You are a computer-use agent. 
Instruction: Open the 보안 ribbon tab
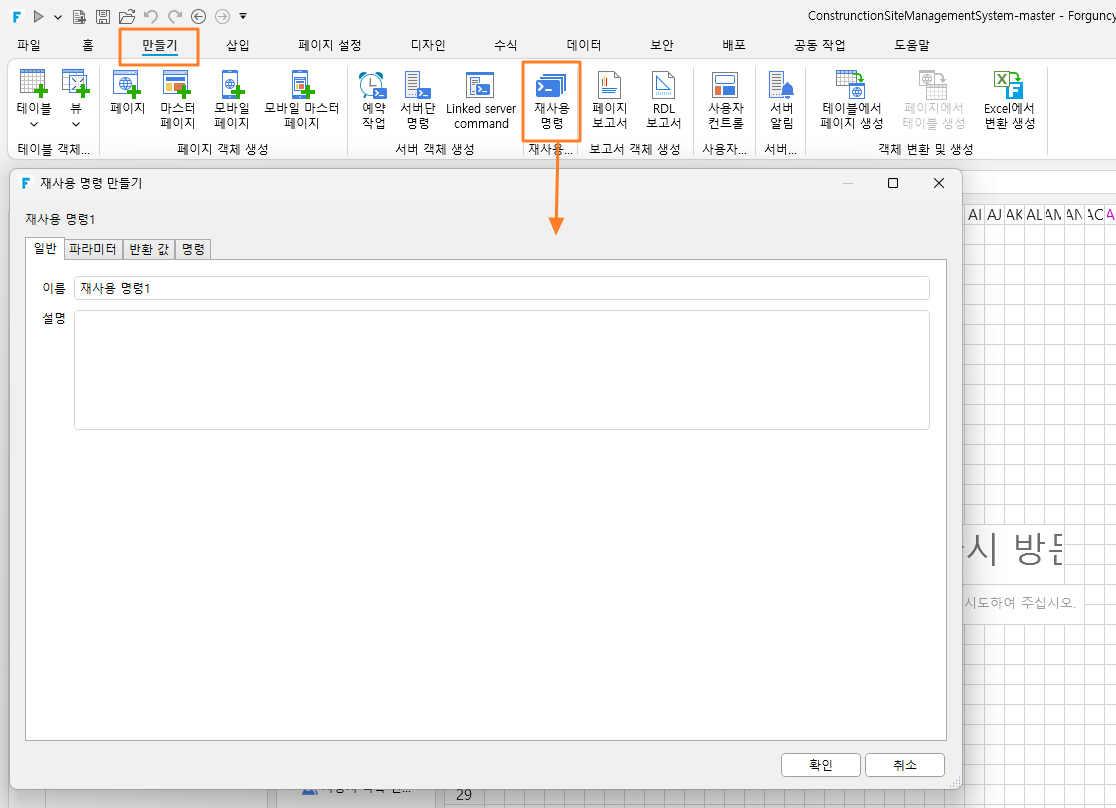tap(662, 45)
